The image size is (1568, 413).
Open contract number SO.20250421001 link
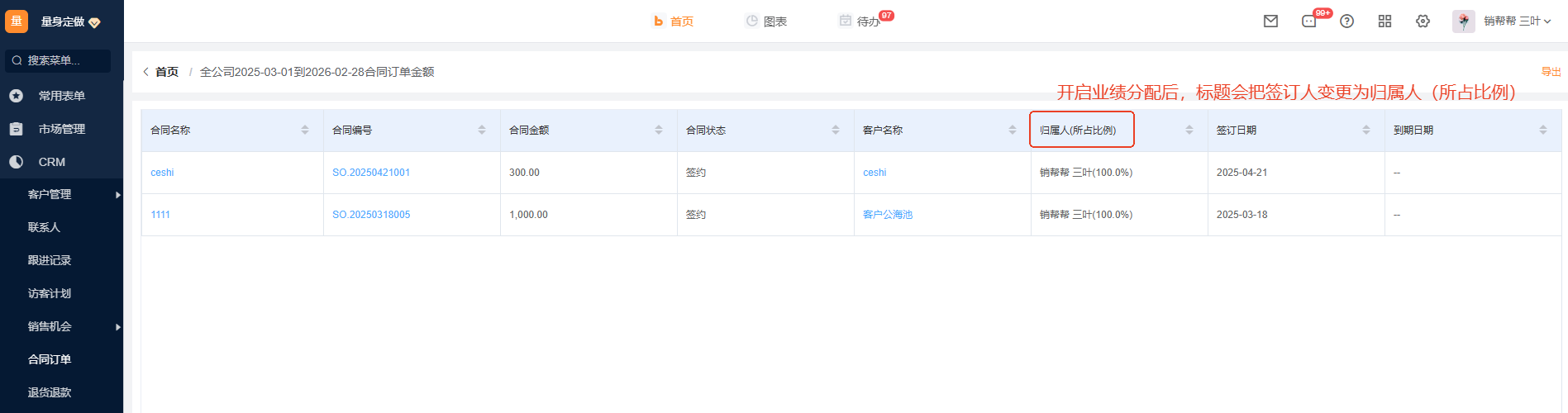[371, 173]
